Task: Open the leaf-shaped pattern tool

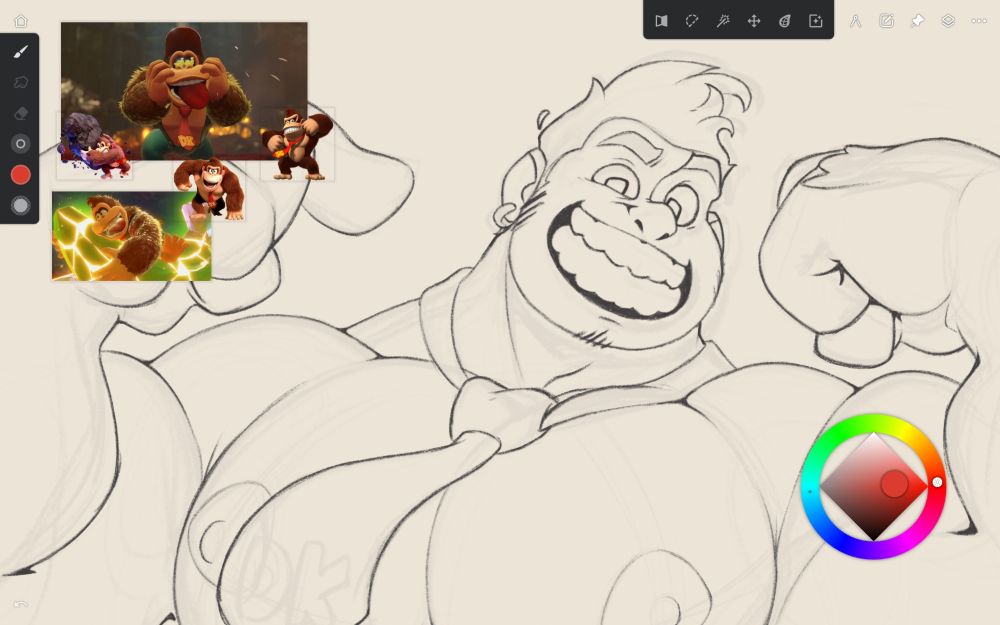Action: pyautogui.click(x=784, y=21)
